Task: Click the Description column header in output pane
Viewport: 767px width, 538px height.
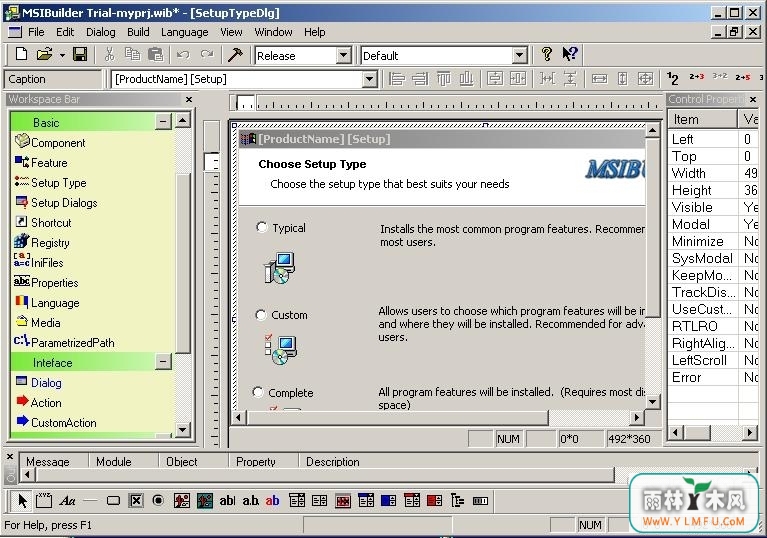Action: [x=333, y=461]
